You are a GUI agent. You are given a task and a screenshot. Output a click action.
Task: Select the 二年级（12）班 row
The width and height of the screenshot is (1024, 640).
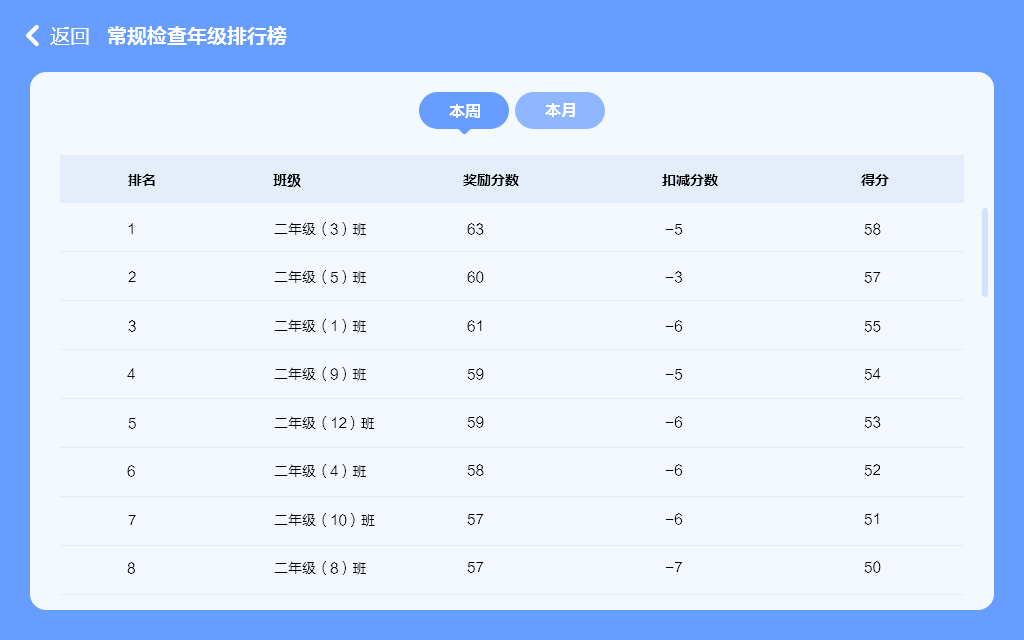[324, 423]
